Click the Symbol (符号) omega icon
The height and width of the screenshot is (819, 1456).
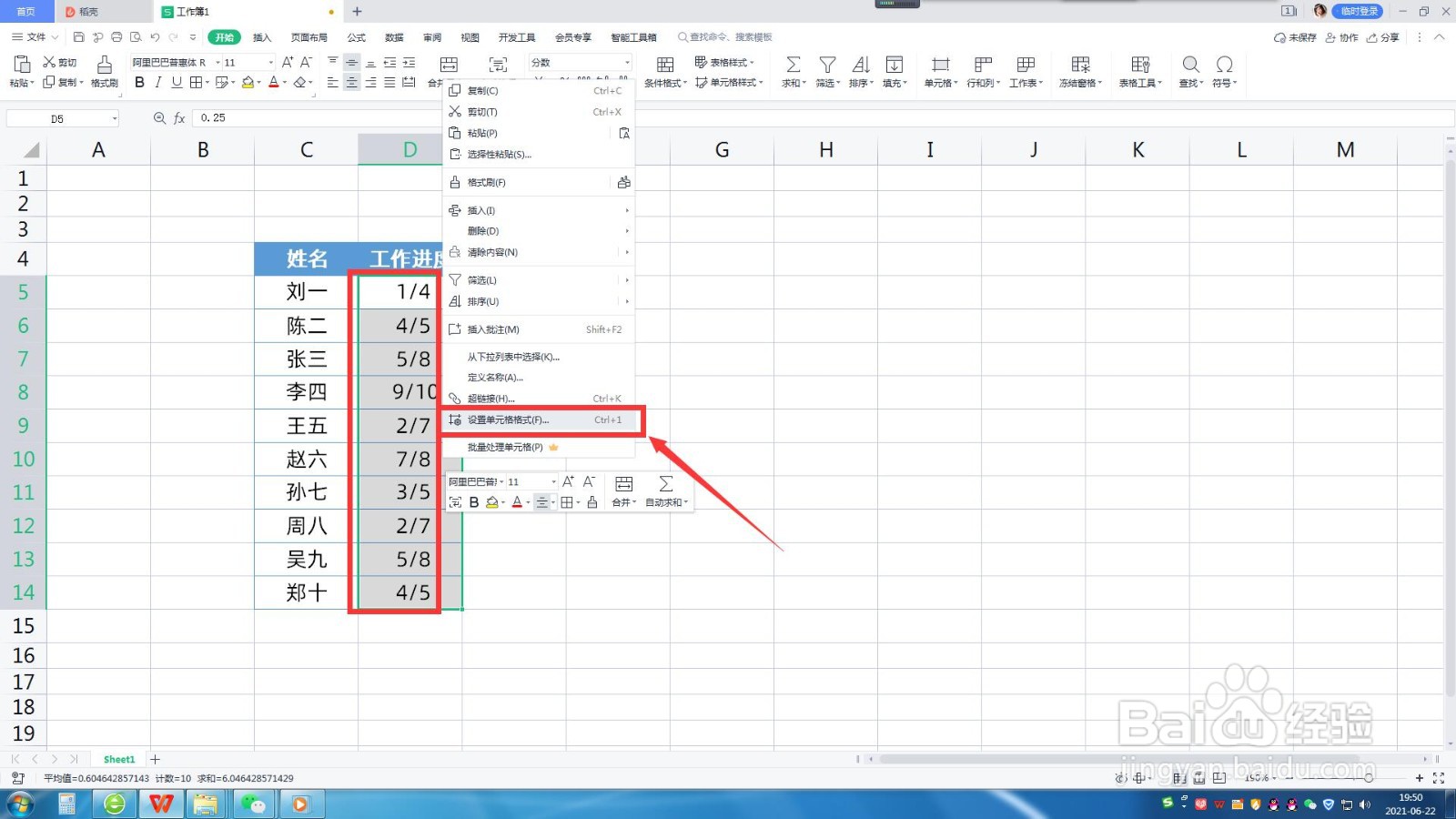coord(1224,65)
